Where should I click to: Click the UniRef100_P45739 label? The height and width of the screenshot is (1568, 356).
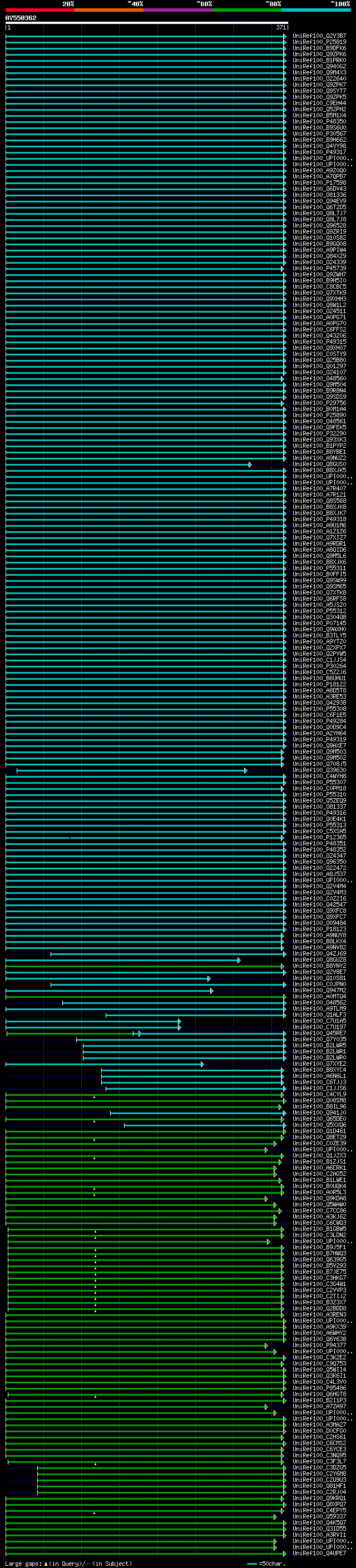(x=319, y=268)
